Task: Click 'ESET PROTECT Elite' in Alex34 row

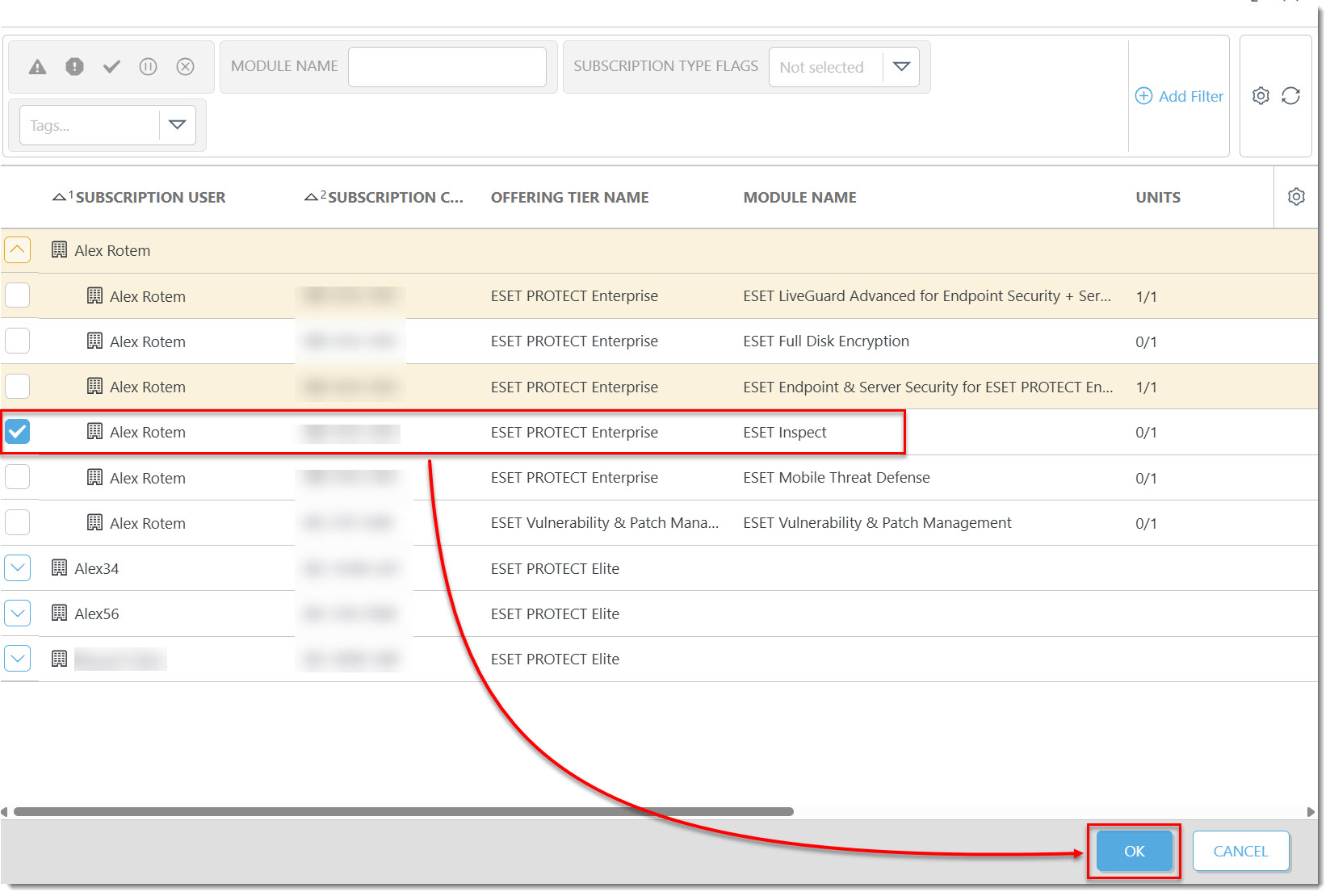Action: 555,568
